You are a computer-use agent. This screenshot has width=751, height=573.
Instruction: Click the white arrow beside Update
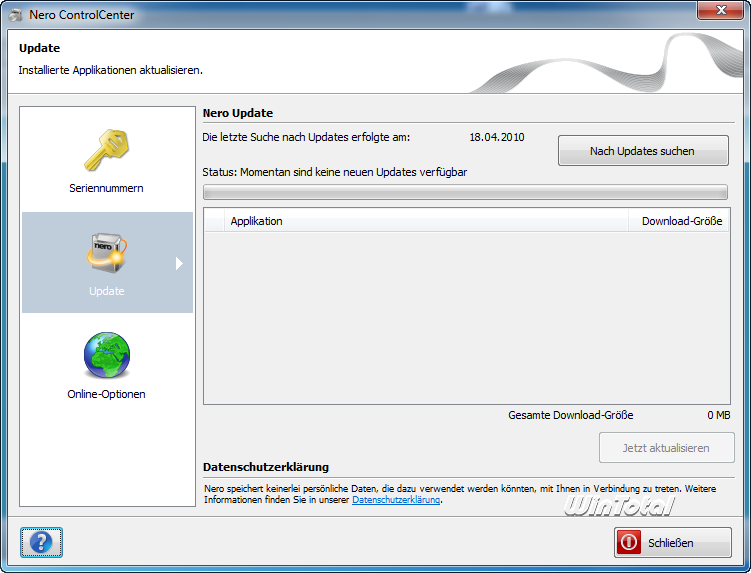pos(179,263)
